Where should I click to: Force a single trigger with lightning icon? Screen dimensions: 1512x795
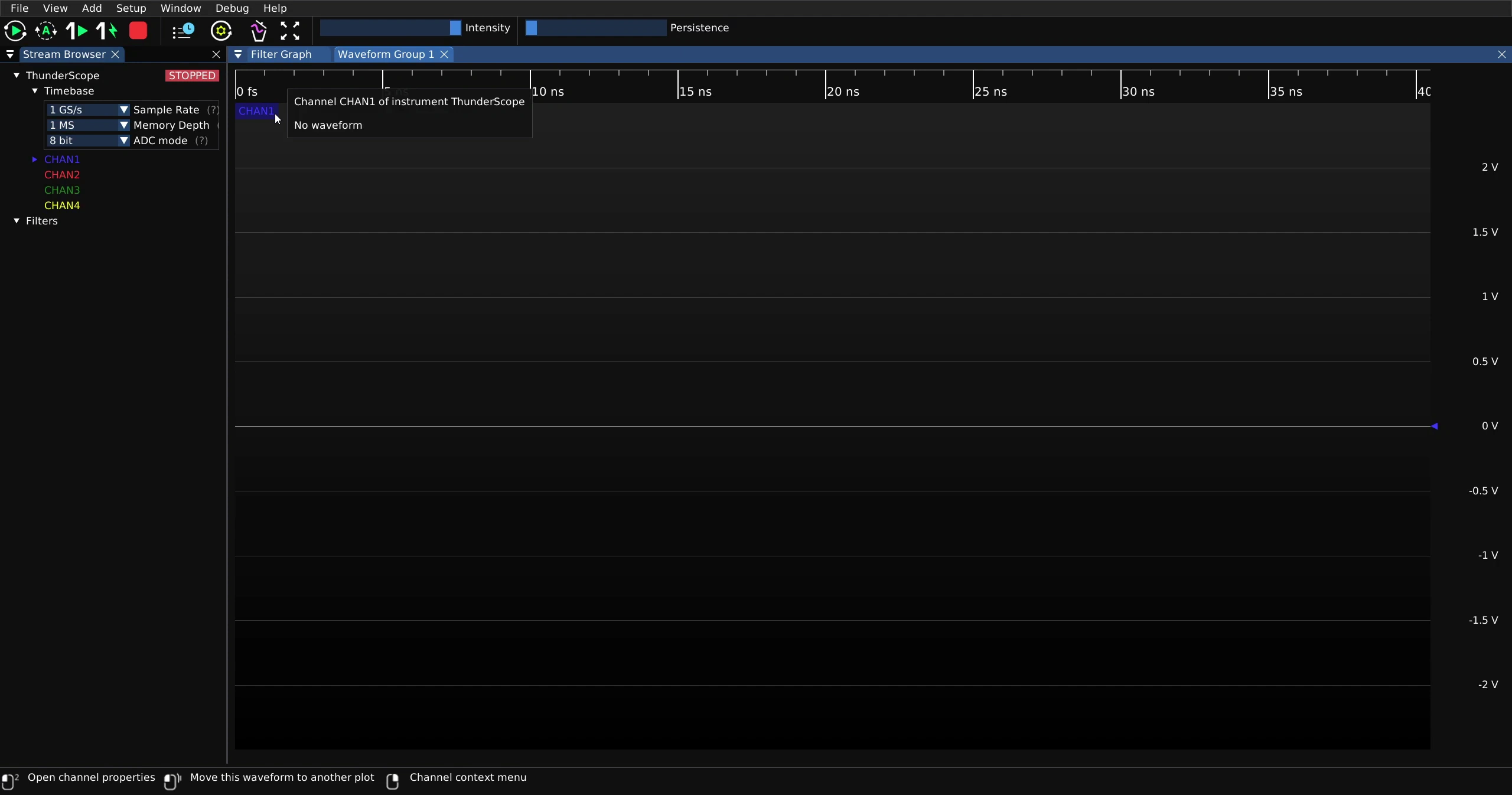pos(107,31)
